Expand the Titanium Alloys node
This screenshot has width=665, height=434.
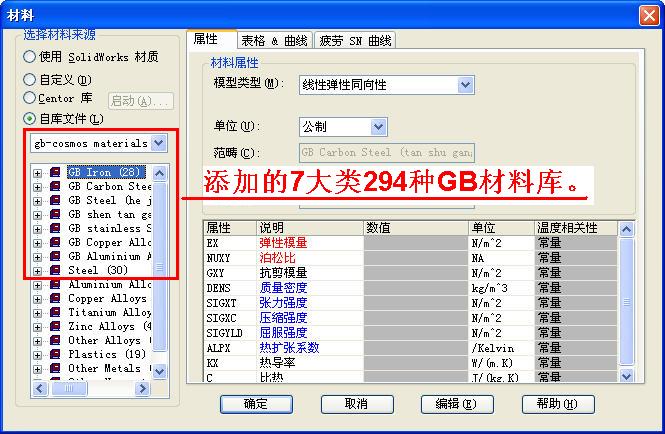(38, 313)
